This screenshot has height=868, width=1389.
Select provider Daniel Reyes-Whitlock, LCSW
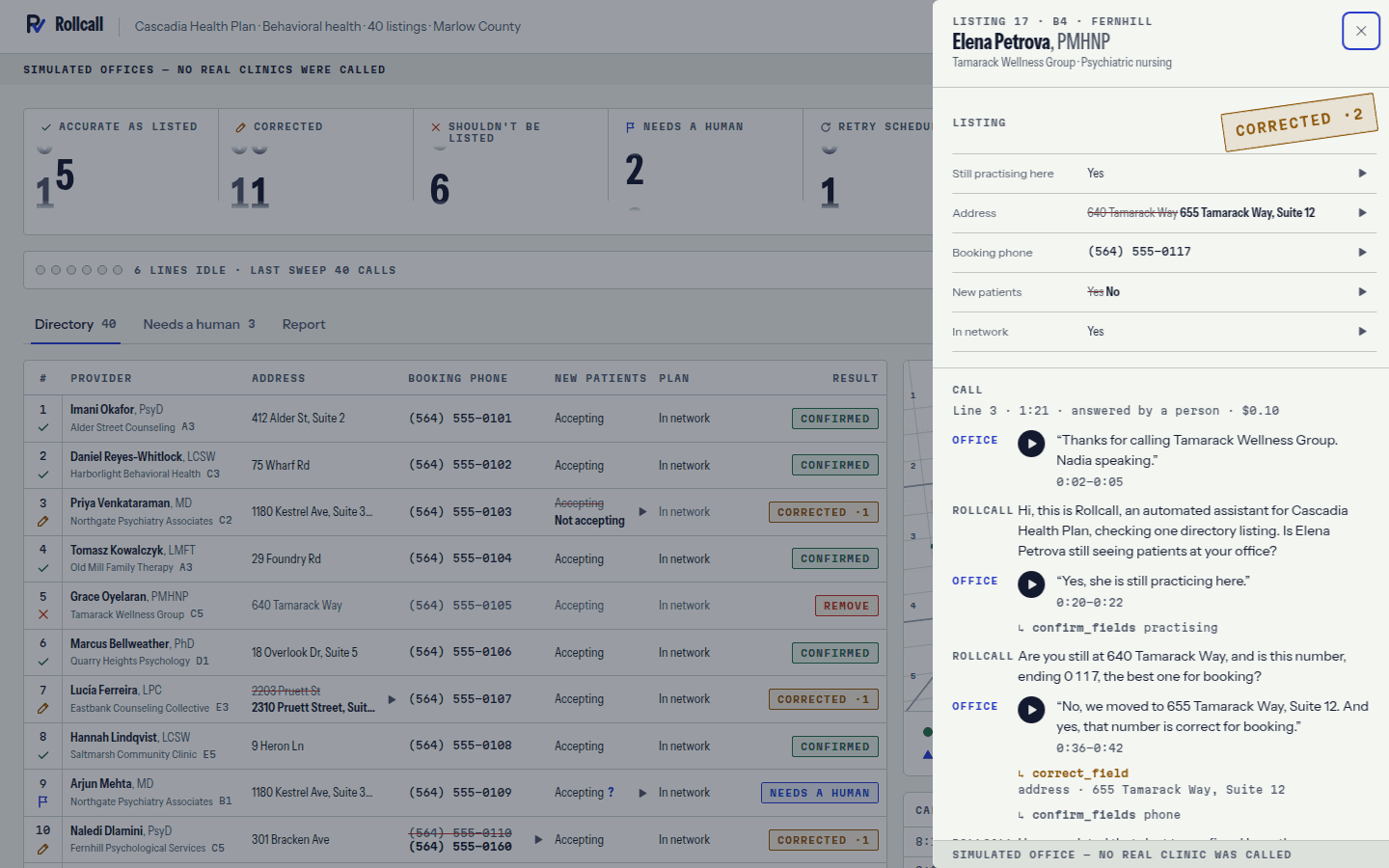click(x=143, y=456)
